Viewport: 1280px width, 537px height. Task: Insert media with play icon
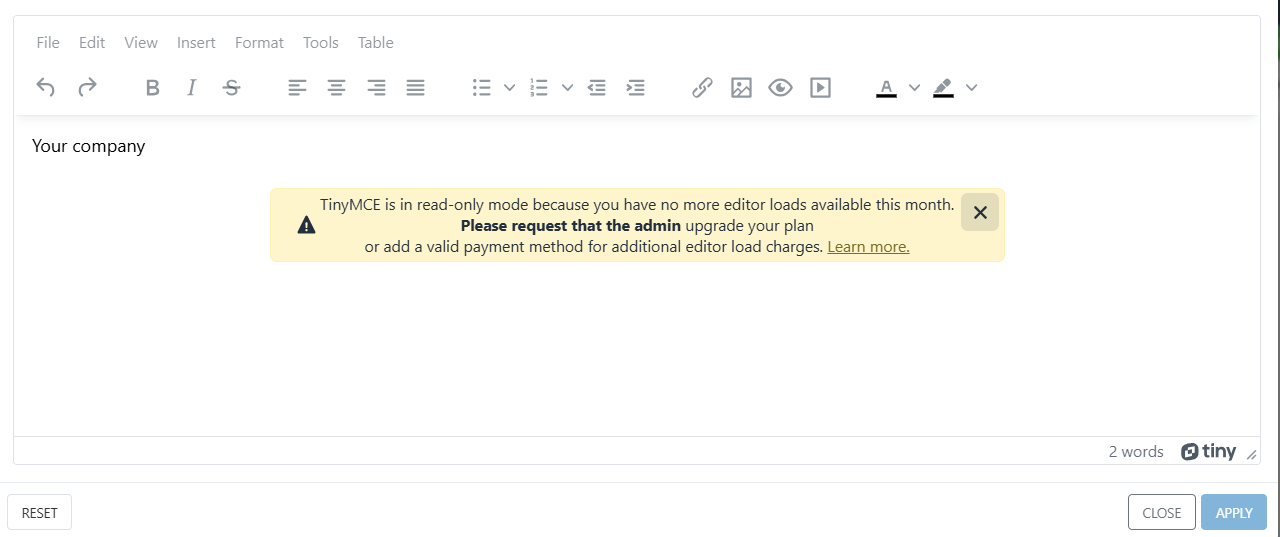[x=820, y=87]
